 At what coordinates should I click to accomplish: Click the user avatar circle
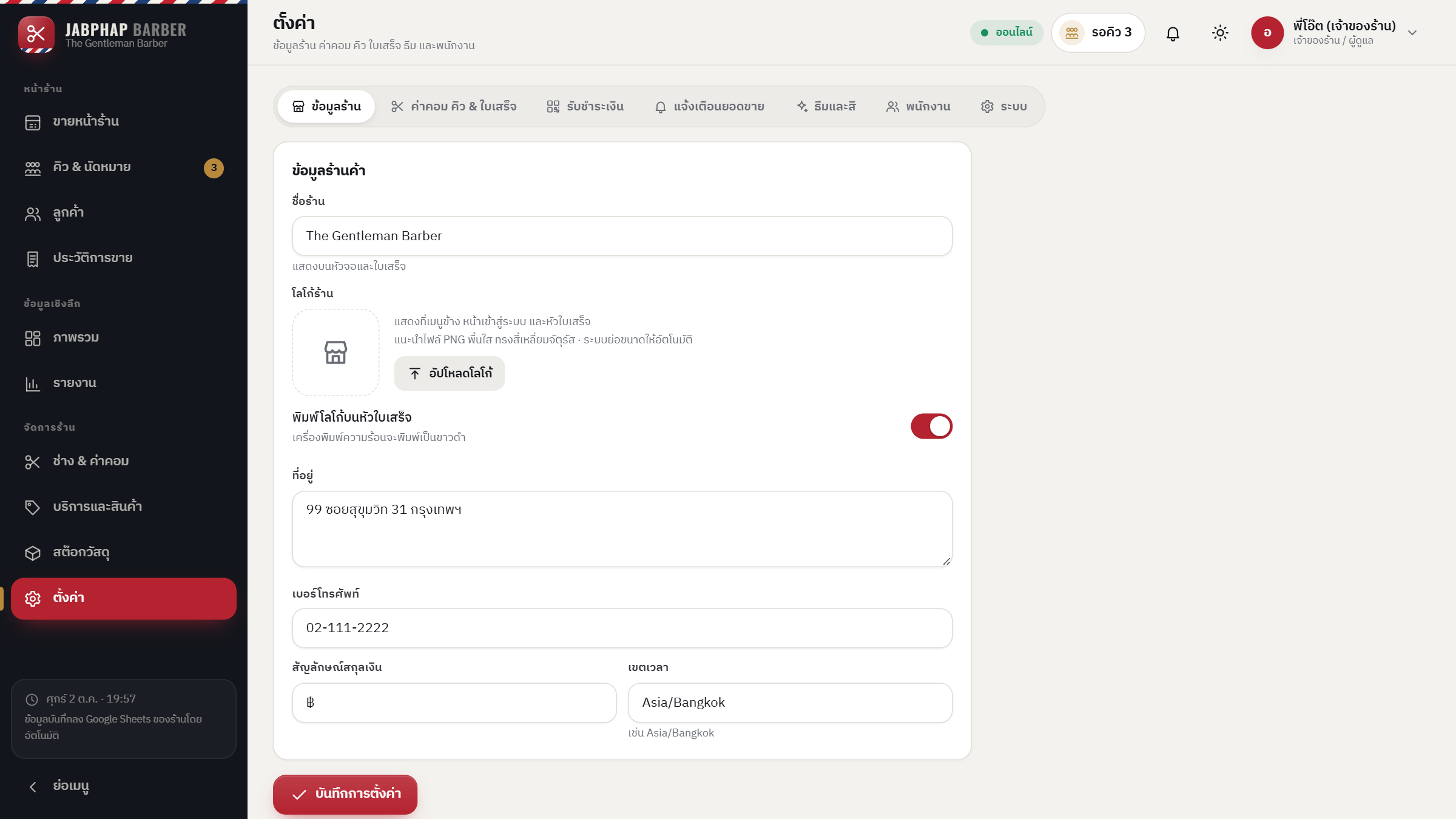[1267, 33]
